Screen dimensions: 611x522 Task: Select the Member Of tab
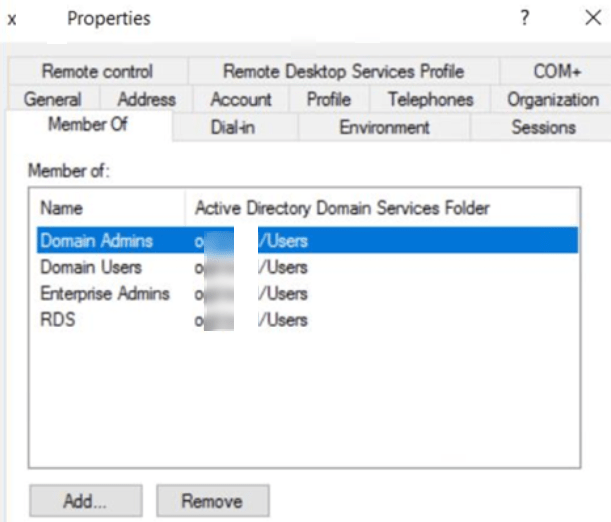click(x=88, y=126)
